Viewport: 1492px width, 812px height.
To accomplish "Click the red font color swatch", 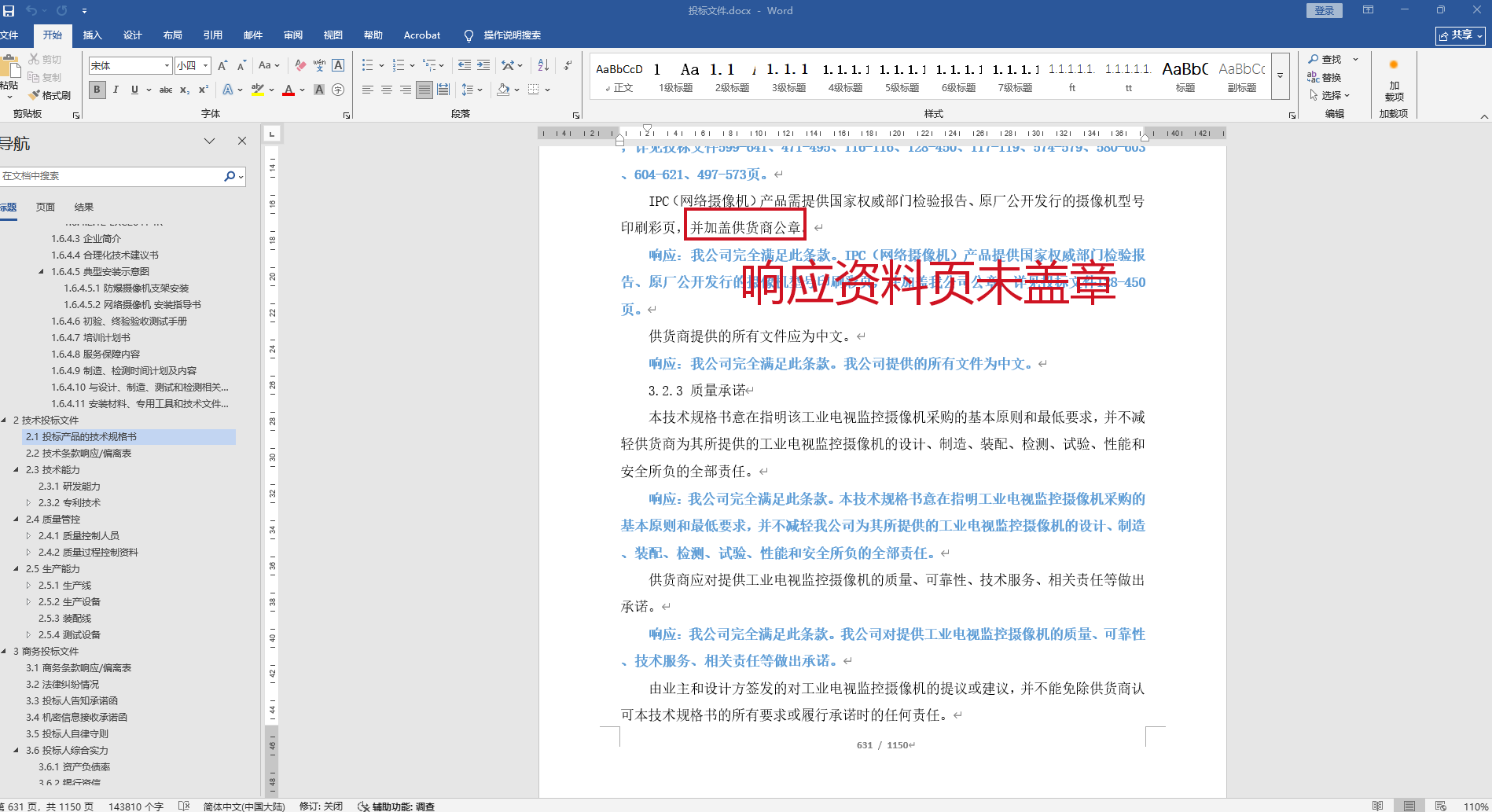I will pyautogui.click(x=288, y=90).
